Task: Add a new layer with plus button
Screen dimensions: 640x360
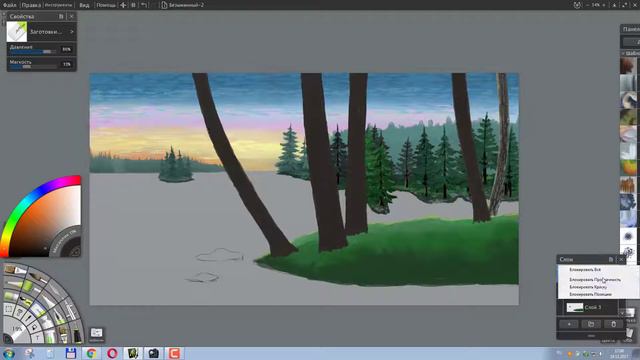Action: click(569, 324)
